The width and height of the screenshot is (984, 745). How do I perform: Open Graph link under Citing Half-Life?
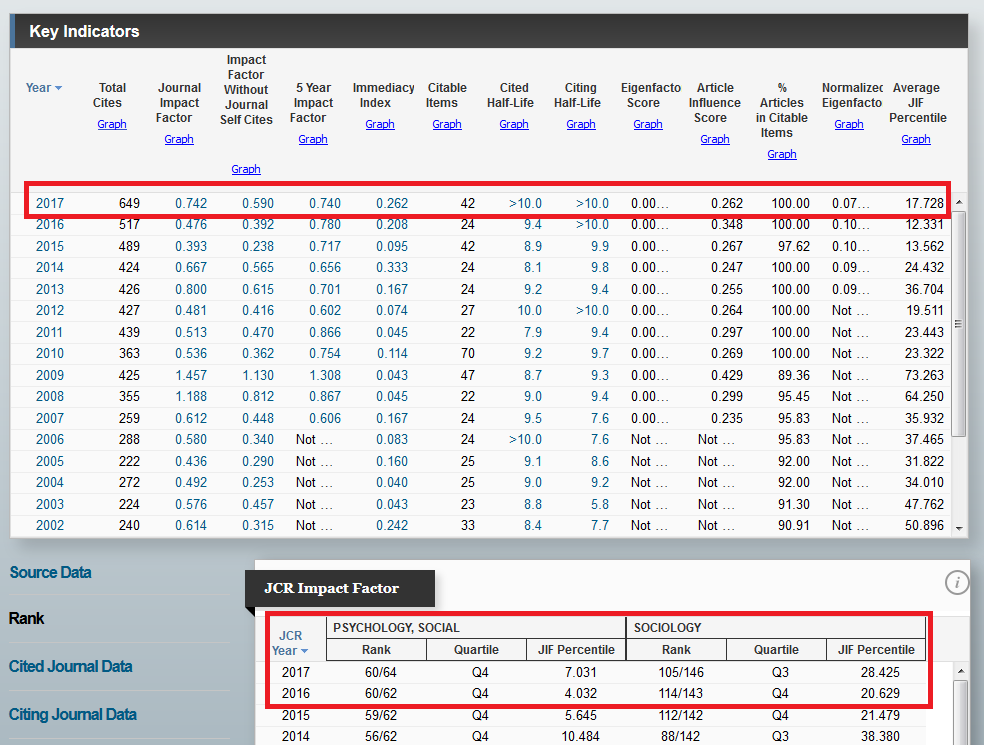click(x=580, y=124)
